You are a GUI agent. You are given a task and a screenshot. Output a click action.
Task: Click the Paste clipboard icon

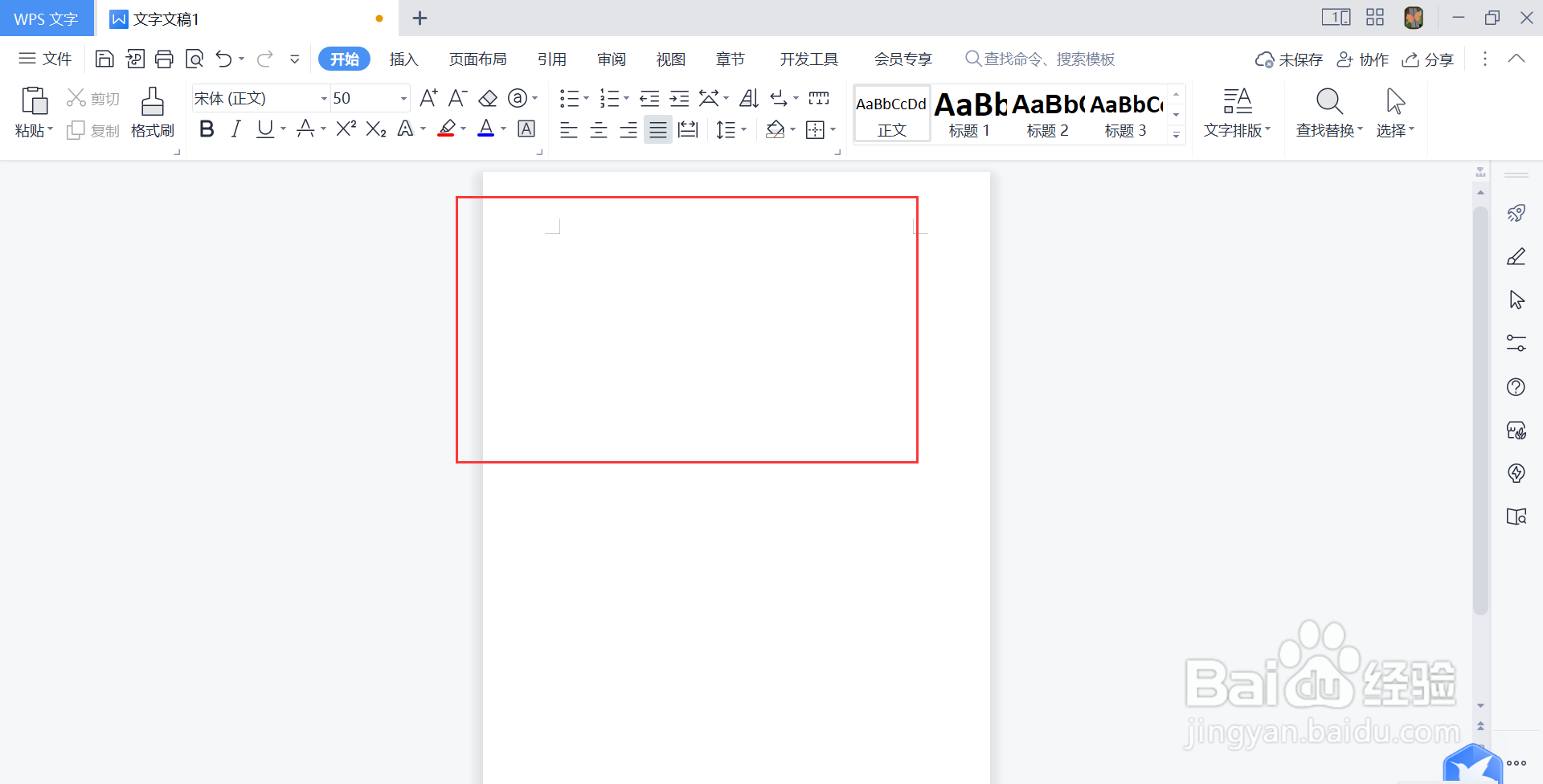(x=34, y=101)
